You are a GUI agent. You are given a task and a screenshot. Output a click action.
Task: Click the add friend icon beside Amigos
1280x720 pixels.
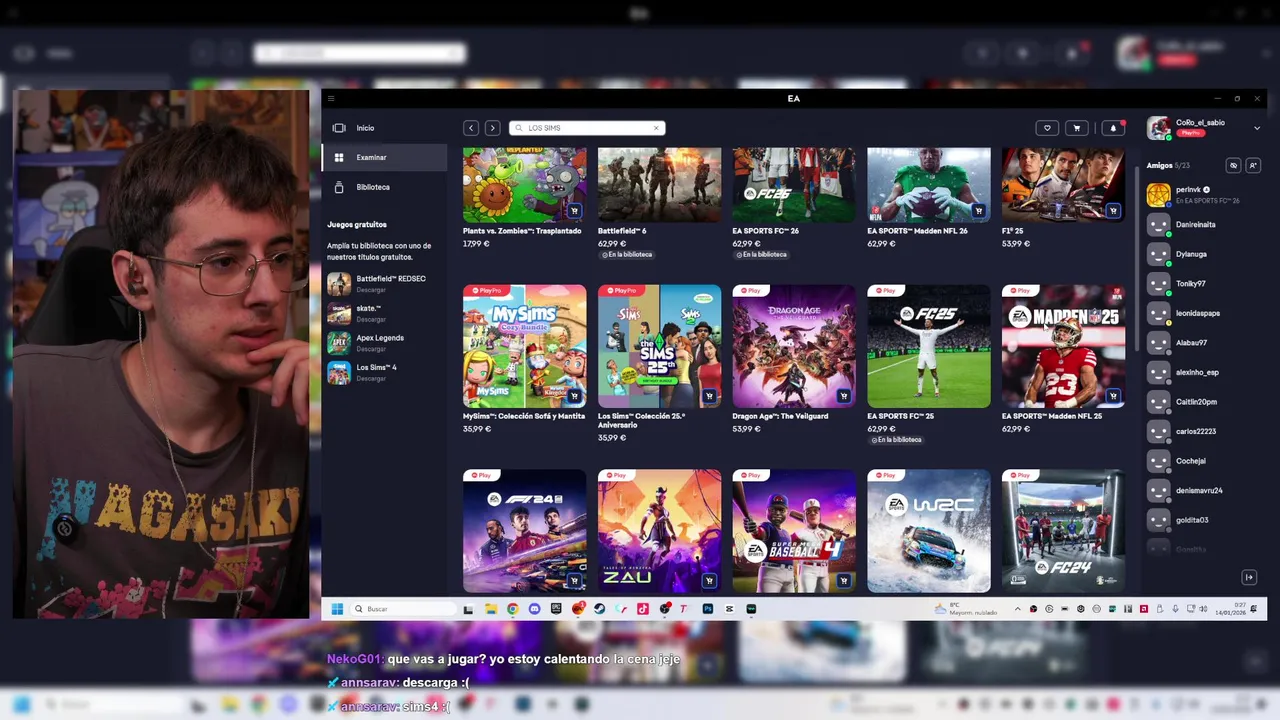1253,165
